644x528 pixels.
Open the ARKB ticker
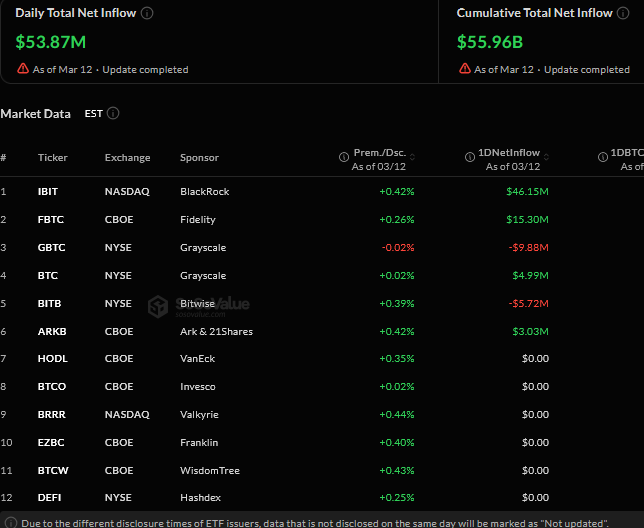tap(52, 331)
